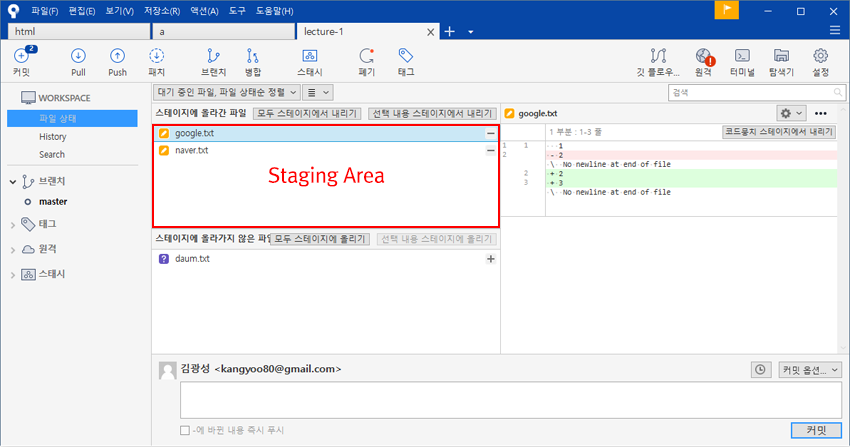
Task: Click the Pull toolbar icon
Action: click(78, 61)
